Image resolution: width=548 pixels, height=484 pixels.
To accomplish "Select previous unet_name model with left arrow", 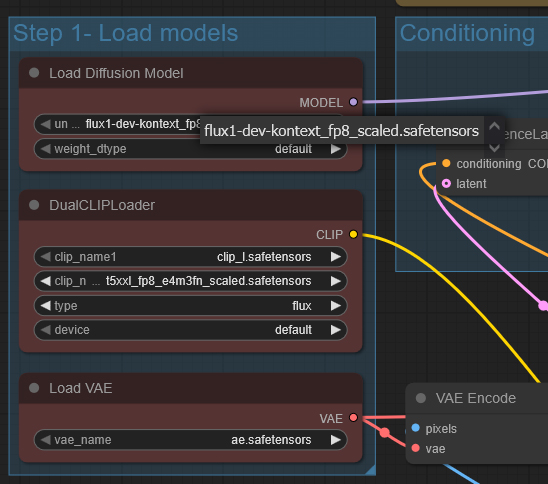I will (x=45, y=124).
